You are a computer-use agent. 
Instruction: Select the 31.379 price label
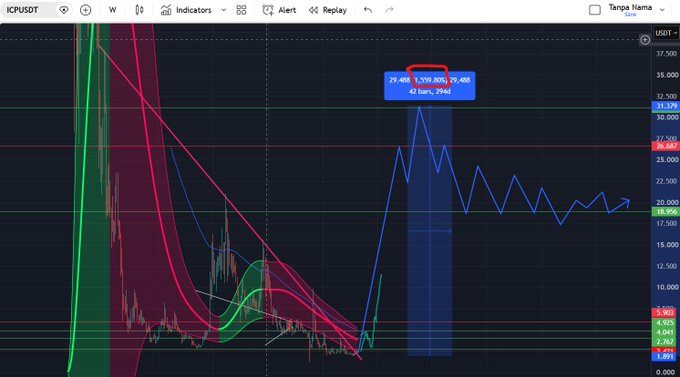point(666,106)
